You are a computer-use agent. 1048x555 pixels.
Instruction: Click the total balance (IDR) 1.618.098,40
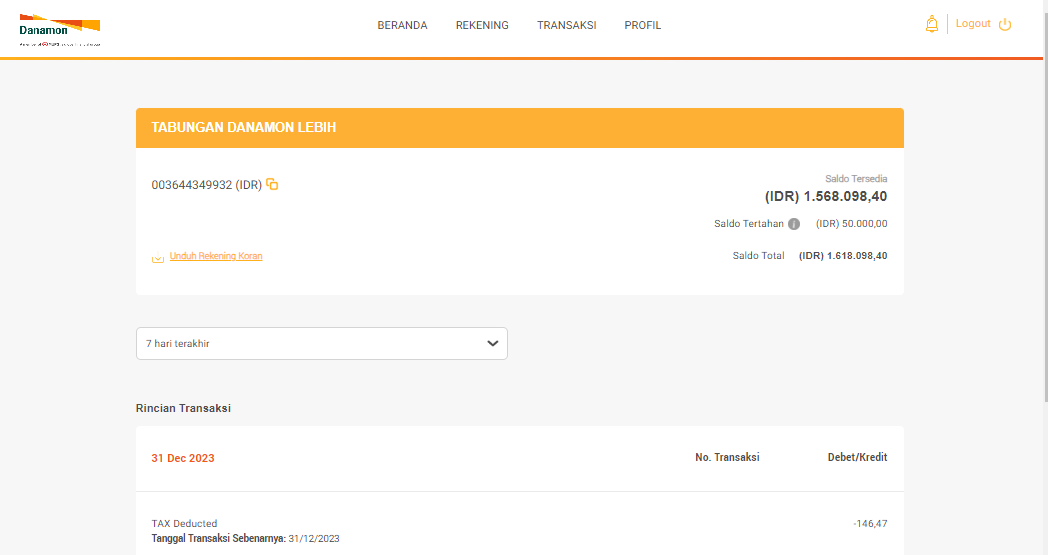[843, 256]
